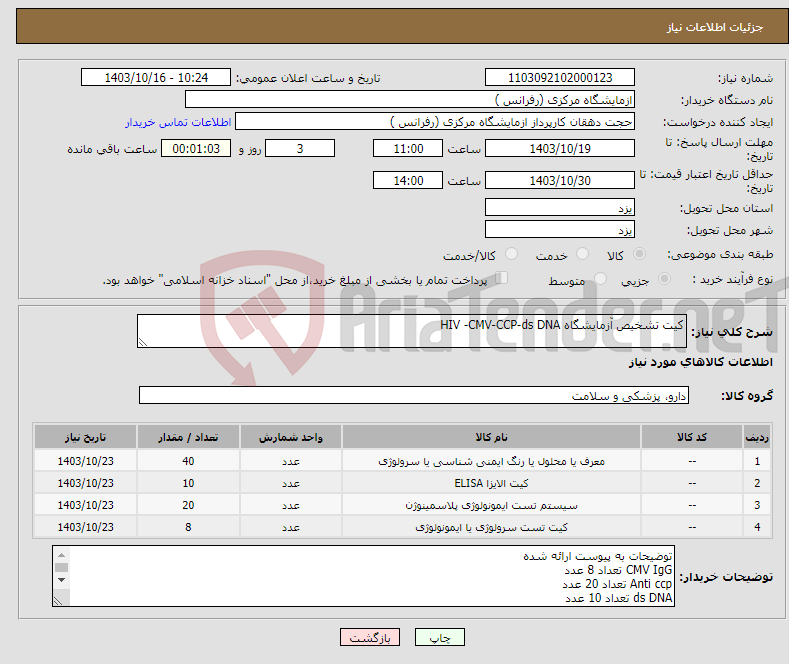The height and width of the screenshot is (664, 789).
Task: Select the متوسط purchase type radio
Action: (600, 278)
